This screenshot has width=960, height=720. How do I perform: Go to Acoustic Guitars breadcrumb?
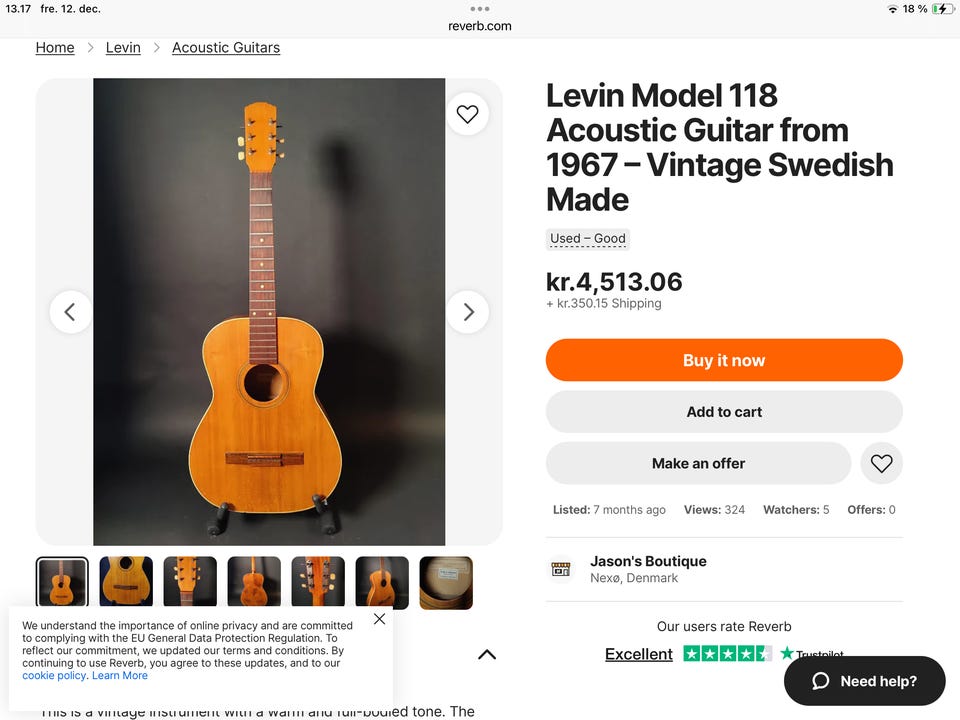click(x=226, y=47)
